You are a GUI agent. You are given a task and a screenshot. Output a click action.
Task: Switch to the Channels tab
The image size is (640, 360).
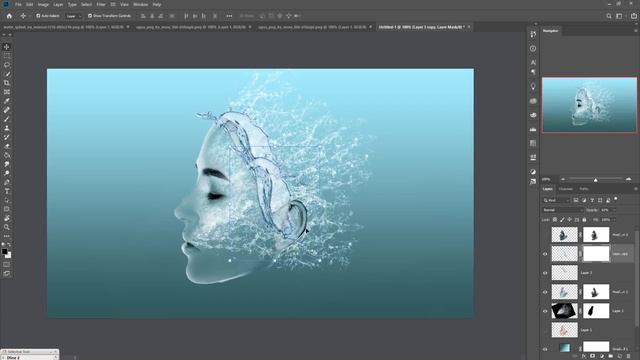pos(565,189)
